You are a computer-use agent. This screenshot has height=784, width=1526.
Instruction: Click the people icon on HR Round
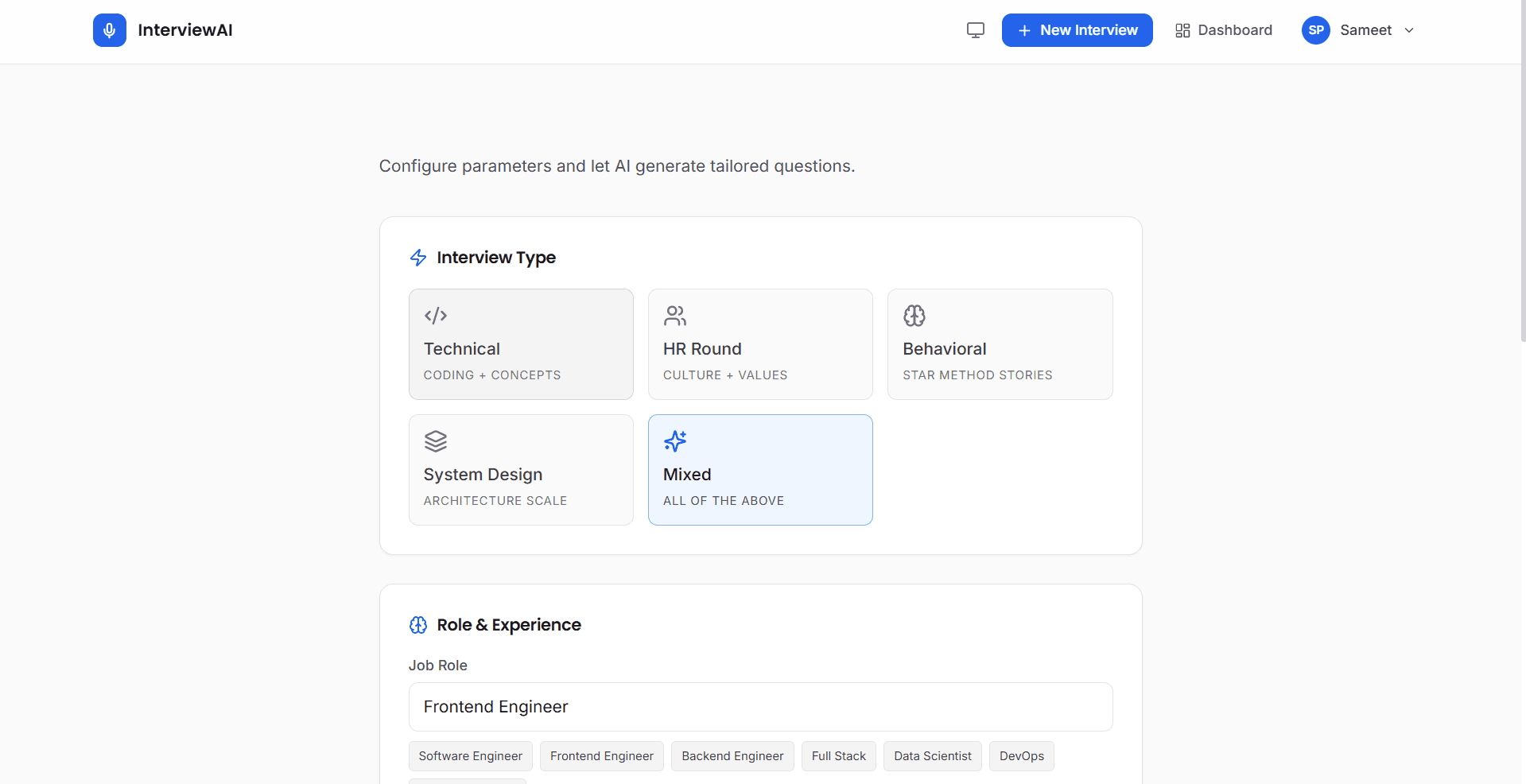[675, 316]
